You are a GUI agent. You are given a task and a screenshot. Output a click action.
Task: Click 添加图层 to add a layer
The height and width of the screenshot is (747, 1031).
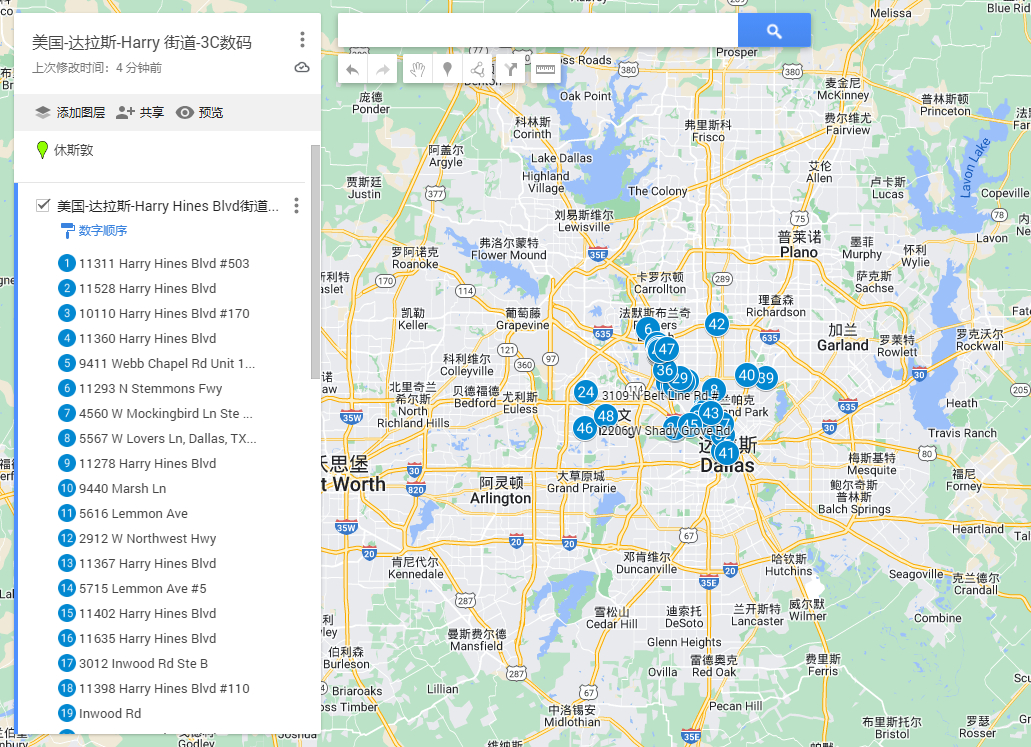[70, 113]
